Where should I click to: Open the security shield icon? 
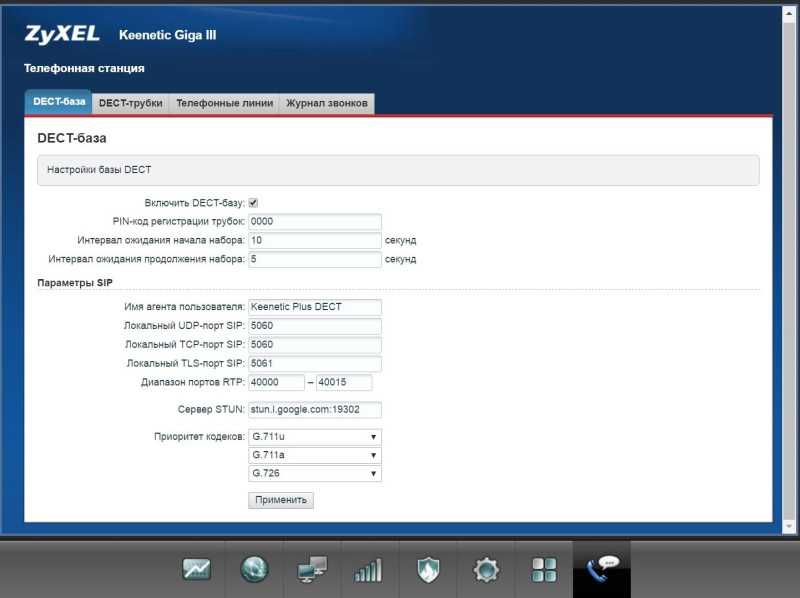tap(428, 569)
